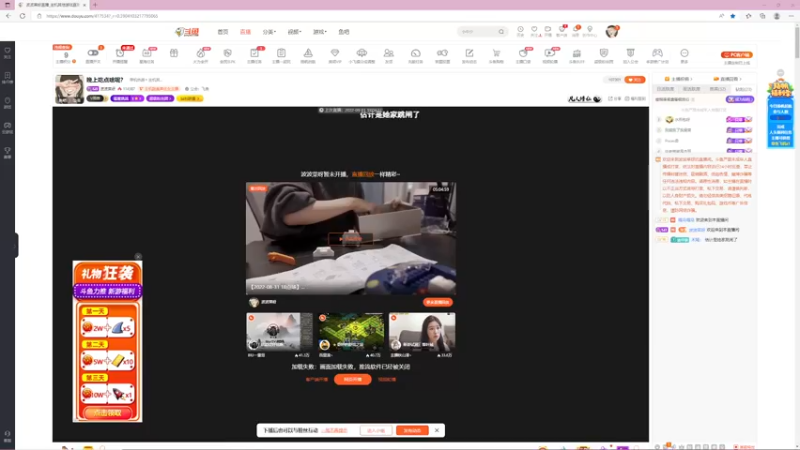Open the go-live camera icon in header
Image resolution: width=800 pixels, height=450 pixels.
548,31
